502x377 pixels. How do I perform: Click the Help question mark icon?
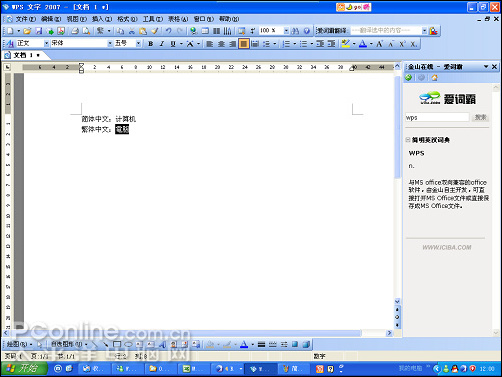click(x=306, y=31)
